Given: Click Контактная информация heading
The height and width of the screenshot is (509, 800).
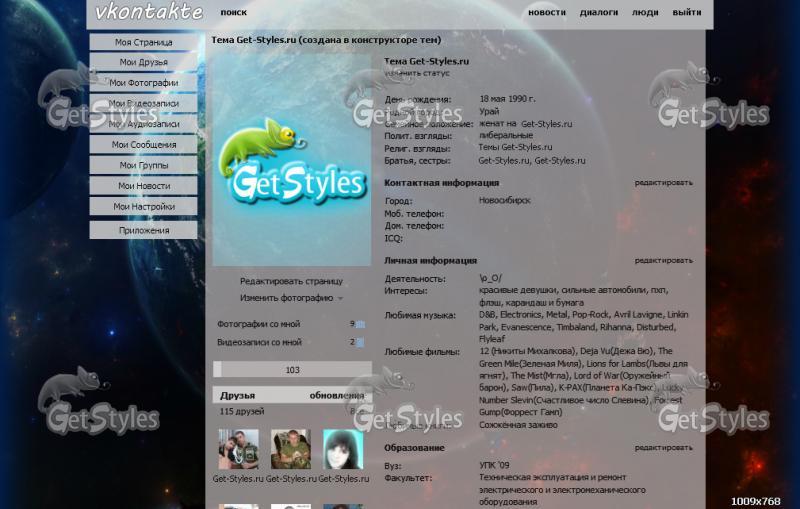Looking at the screenshot, I should [x=441, y=183].
